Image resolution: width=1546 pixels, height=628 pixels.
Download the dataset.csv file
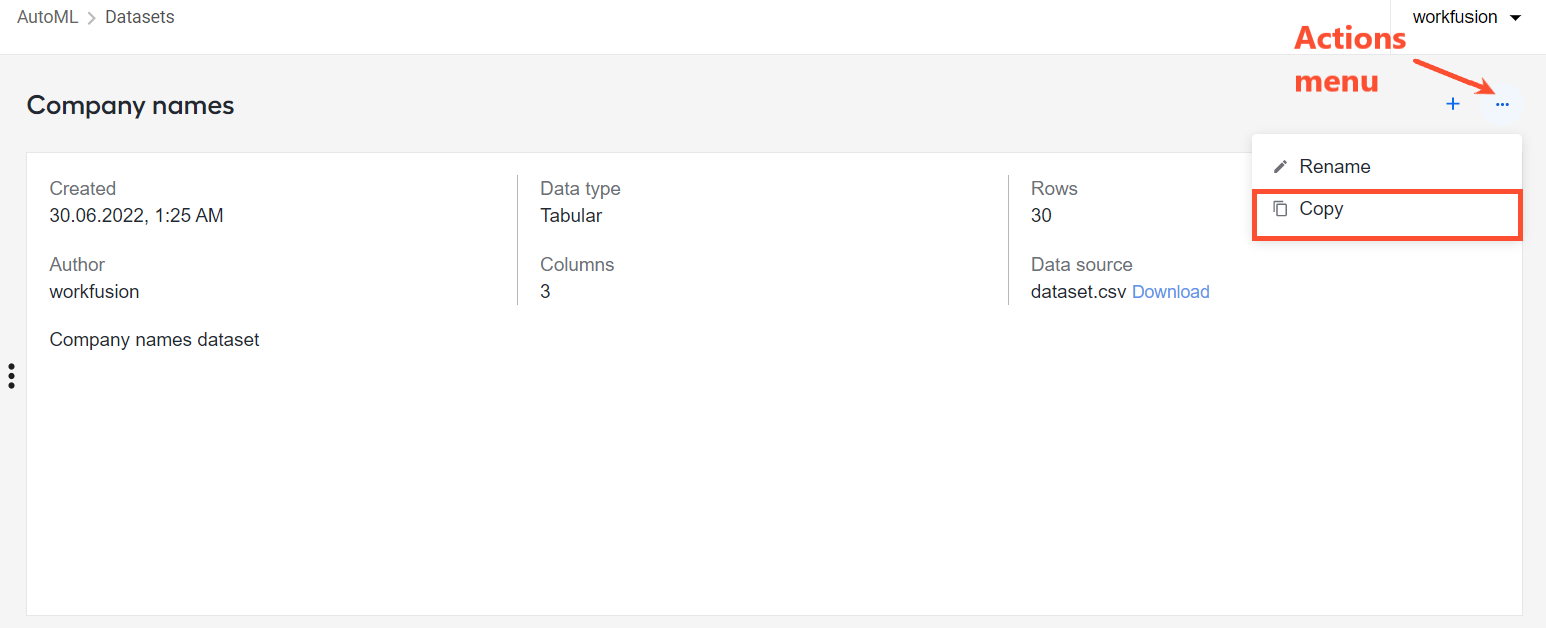coord(1171,292)
